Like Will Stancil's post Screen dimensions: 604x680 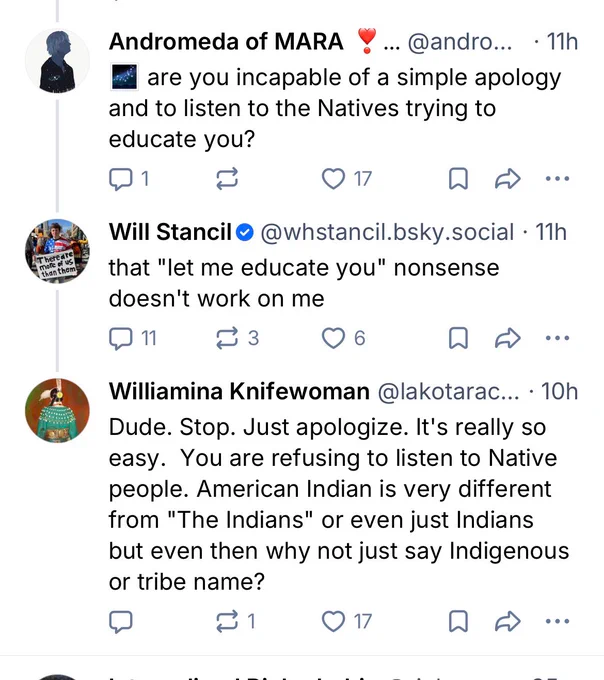pos(333,338)
